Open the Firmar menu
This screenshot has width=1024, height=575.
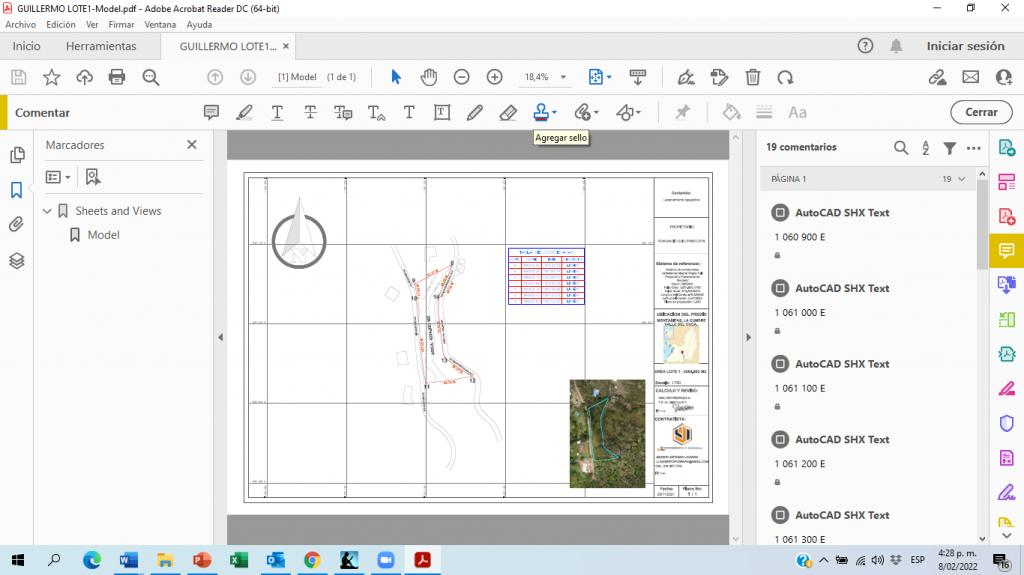click(122, 24)
